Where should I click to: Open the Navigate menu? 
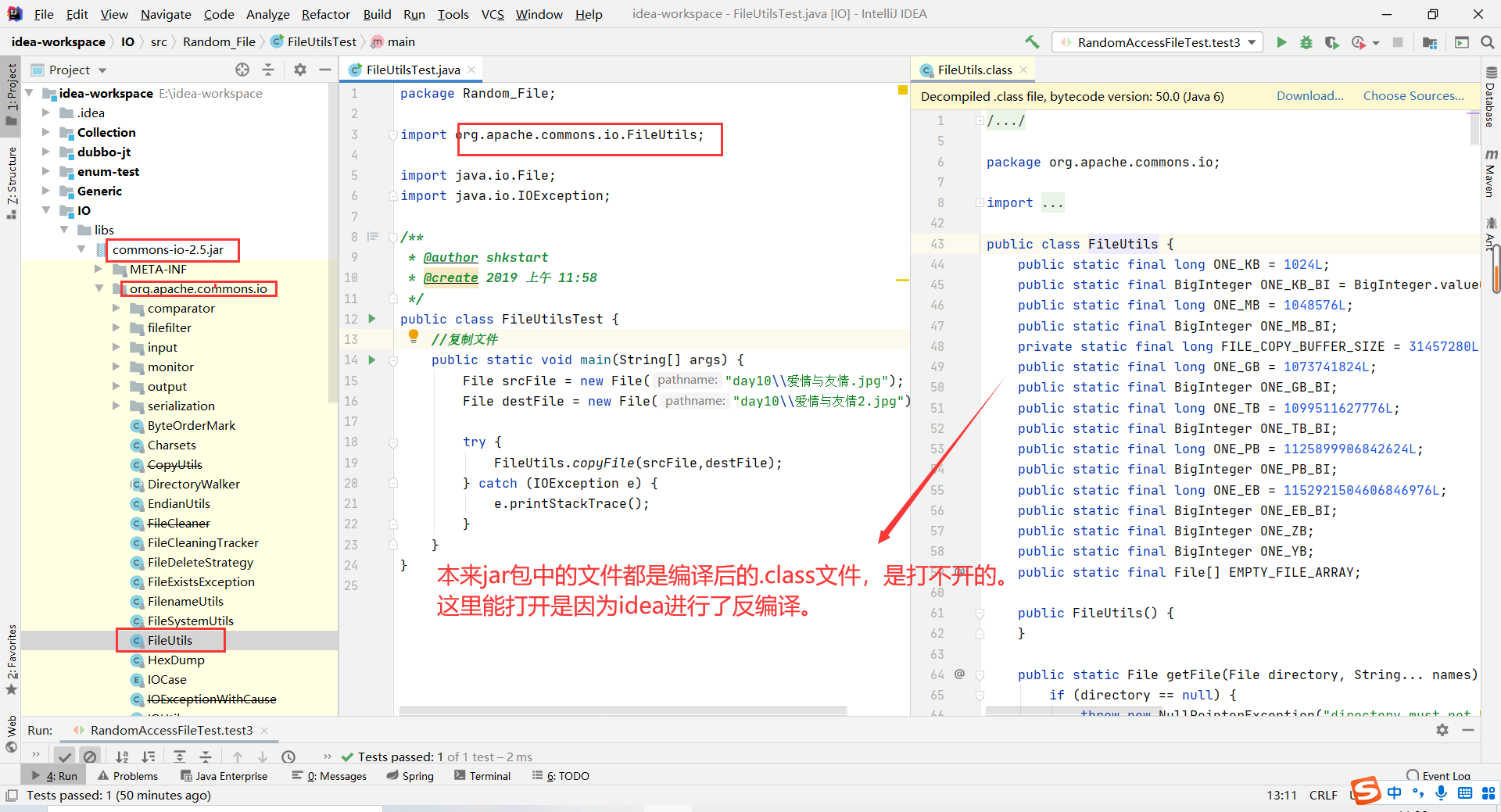click(166, 14)
